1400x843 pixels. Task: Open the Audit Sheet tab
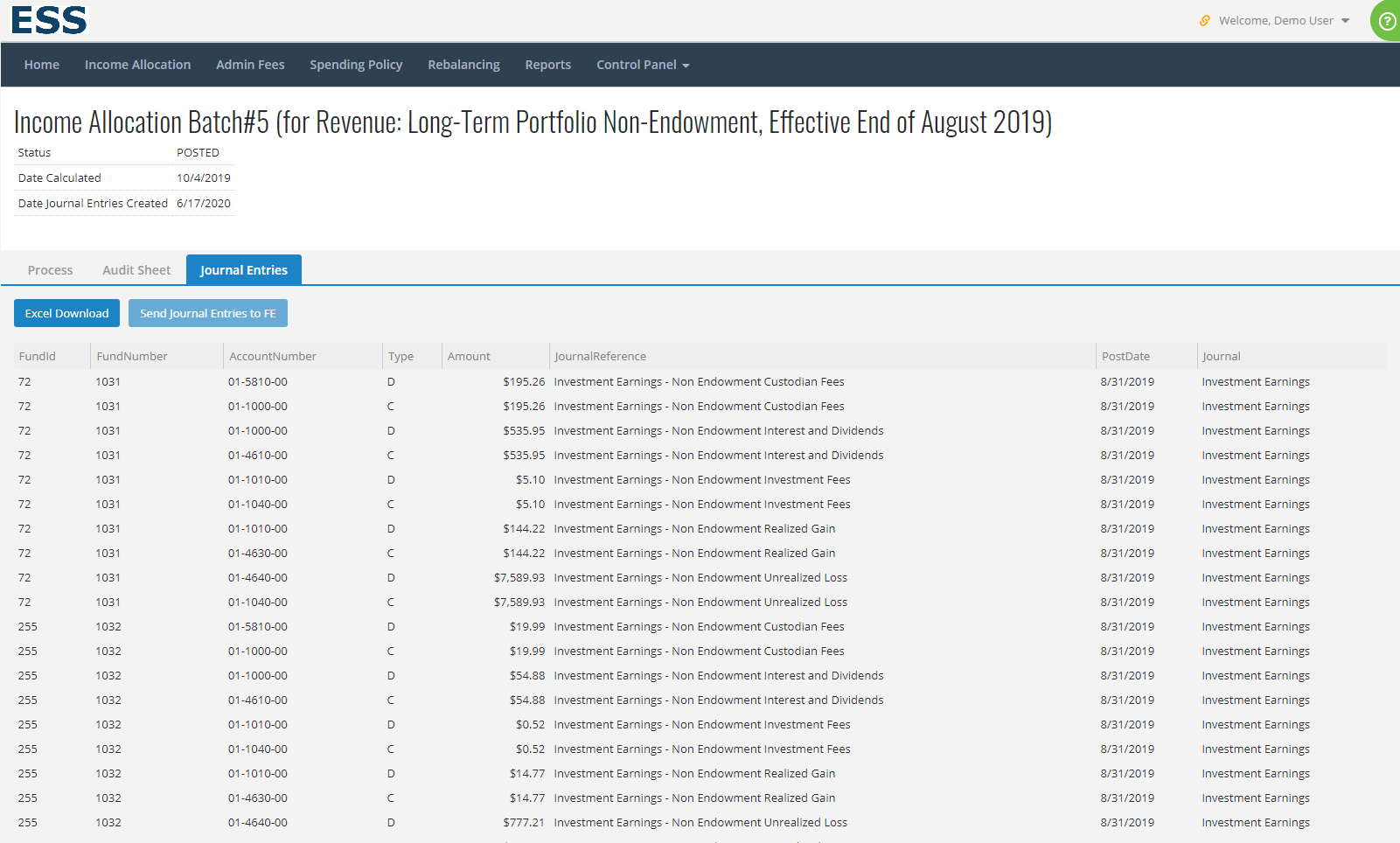coord(136,269)
